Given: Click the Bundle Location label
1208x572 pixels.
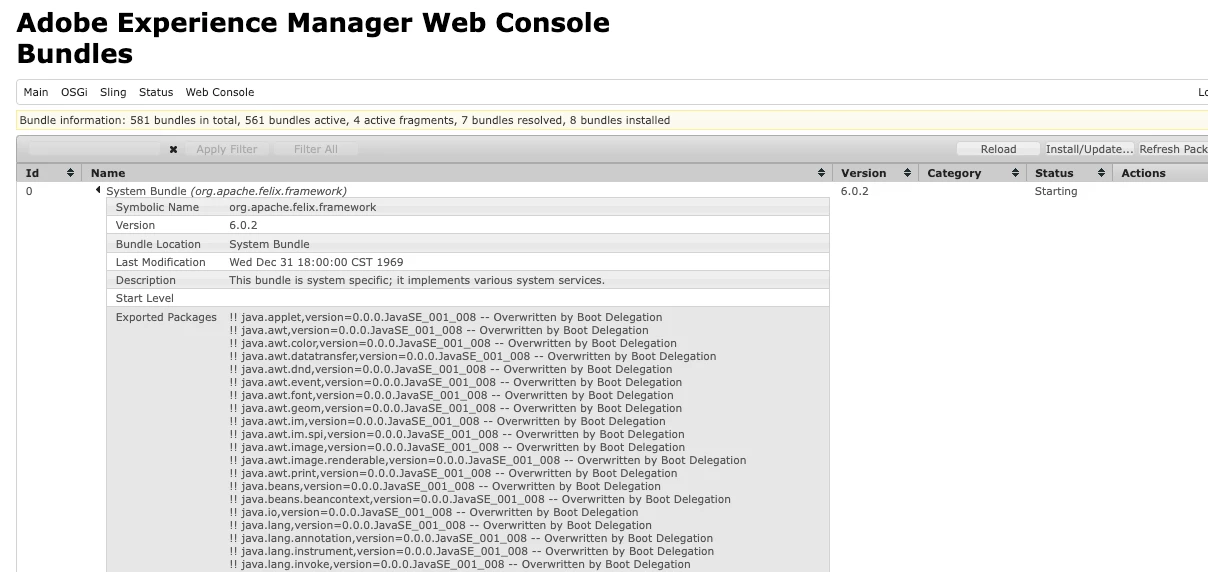Looking at the screenshot, I should point(160,244).
